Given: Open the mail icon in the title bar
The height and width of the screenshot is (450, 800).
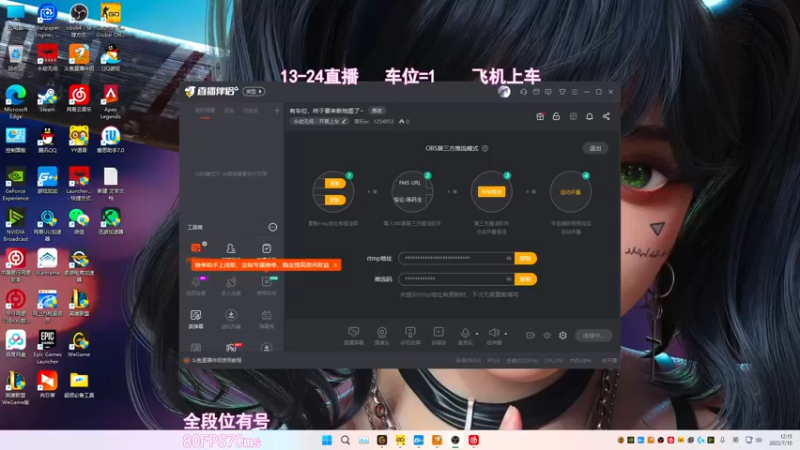Looking at the screenshot, I should click(x=536, y=92).
